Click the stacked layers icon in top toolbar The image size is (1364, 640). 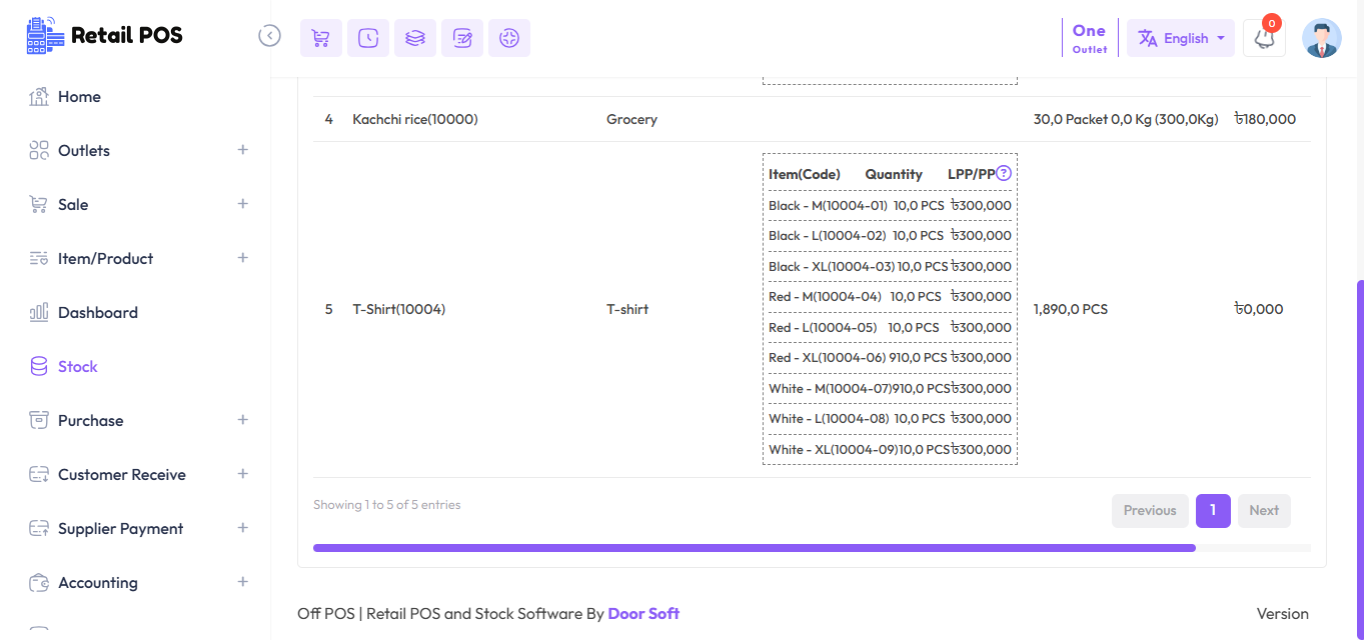[x=415, y=38]
